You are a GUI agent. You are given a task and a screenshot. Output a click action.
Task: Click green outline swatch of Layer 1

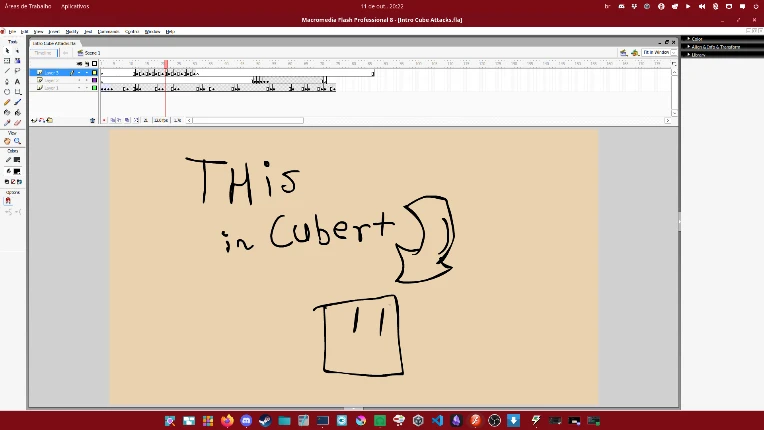pos(95,88)
